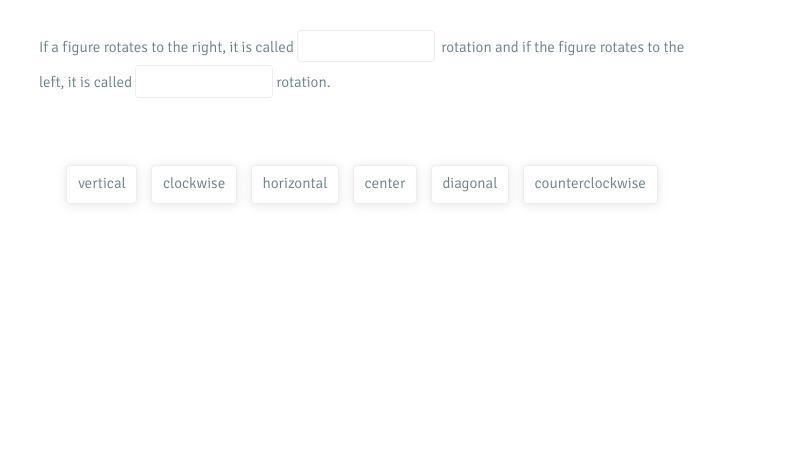Select the 'diagonal' word tile
805x472 pixels.
pyautogui.click(x=470, y=184)
